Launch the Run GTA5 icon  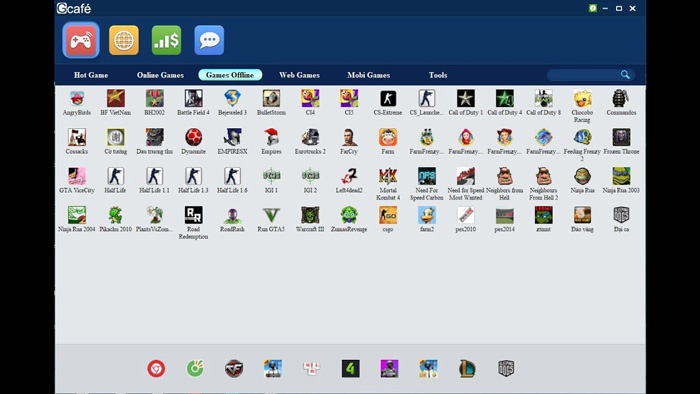[271, 215]
